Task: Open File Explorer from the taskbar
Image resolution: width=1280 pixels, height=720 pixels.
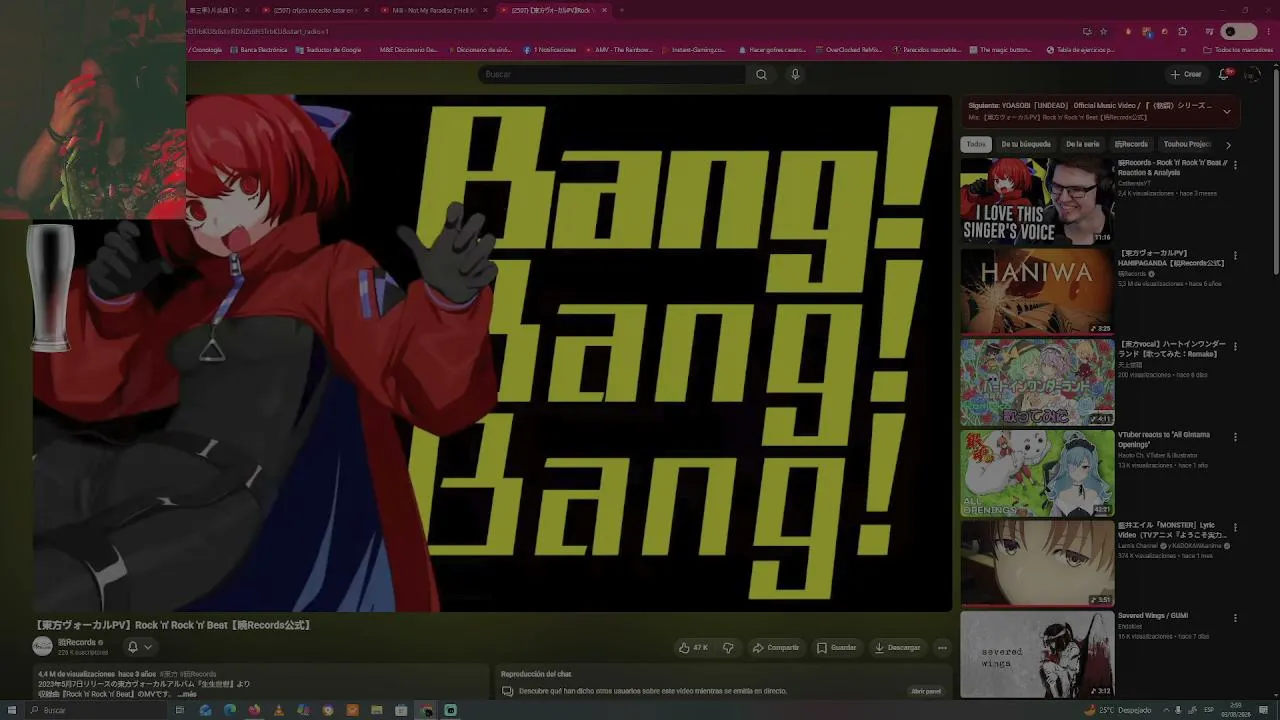Action: (x=377, y=710)
